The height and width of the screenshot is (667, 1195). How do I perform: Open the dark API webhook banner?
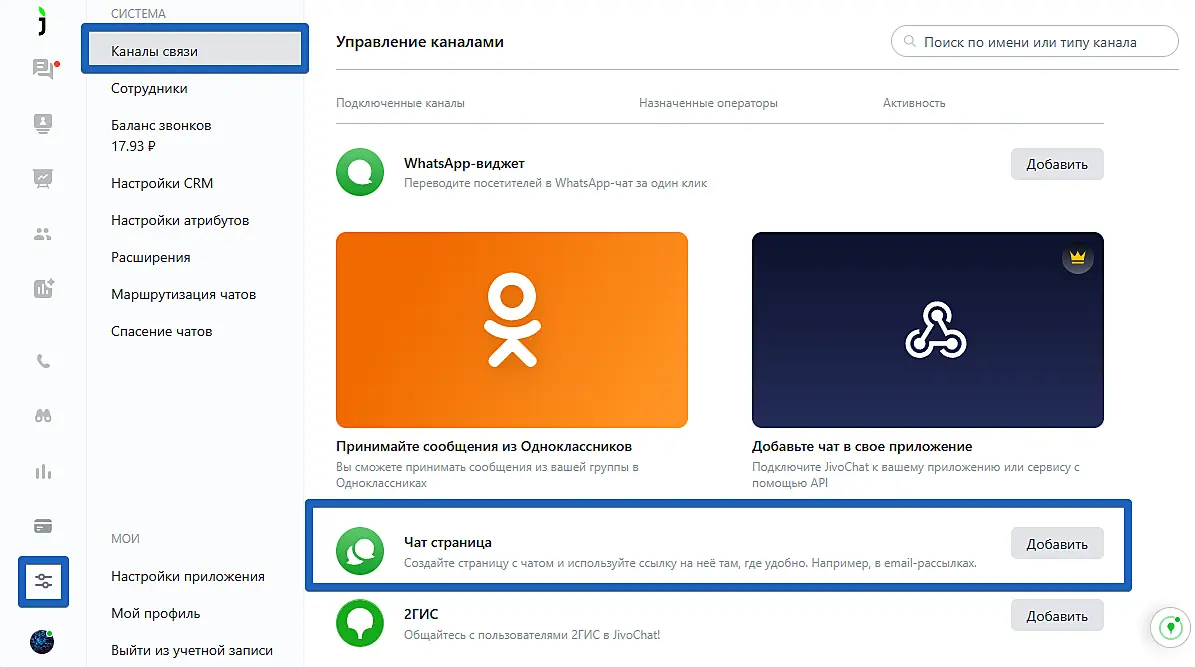click(x=927, y=330)
